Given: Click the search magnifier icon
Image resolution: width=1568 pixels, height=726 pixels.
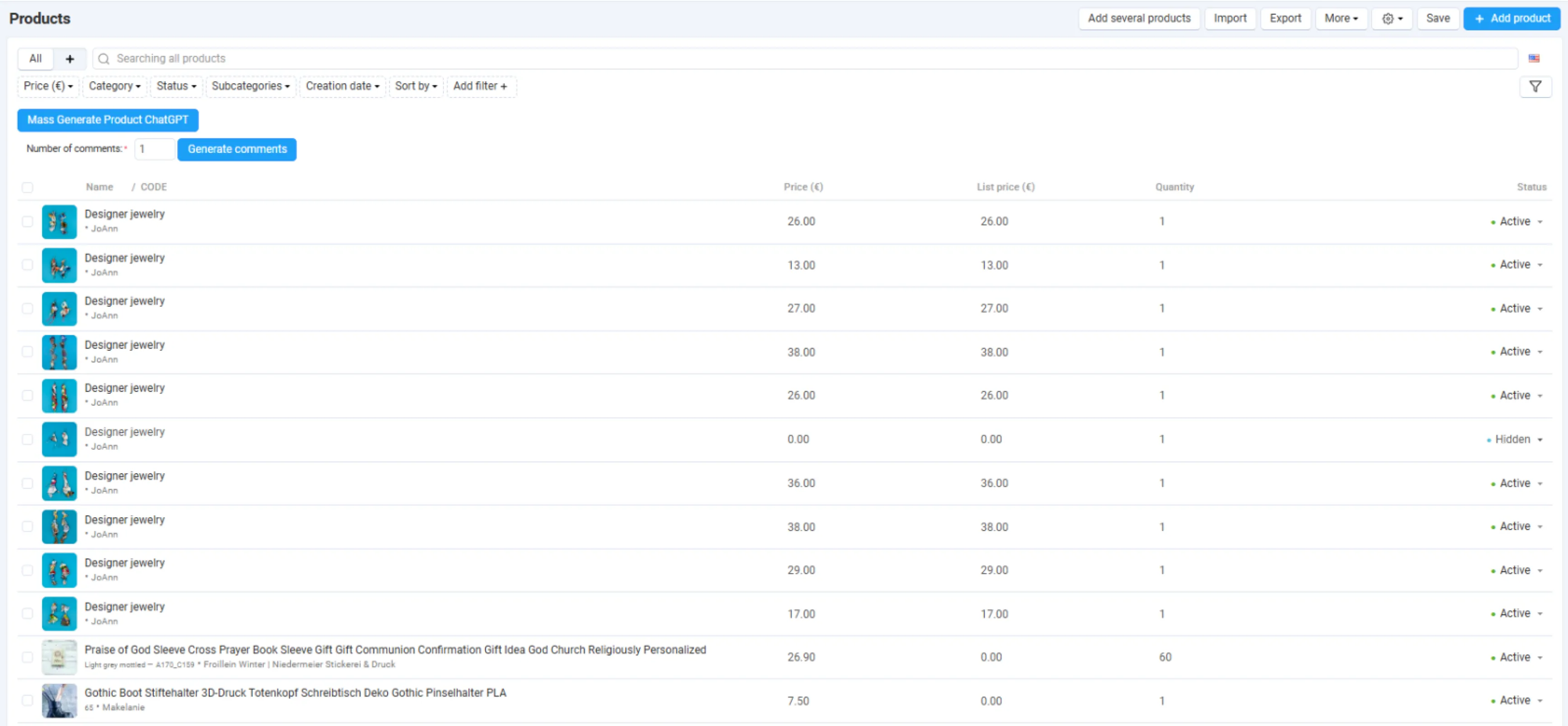Looking at the screenshot, I should 104,59.
